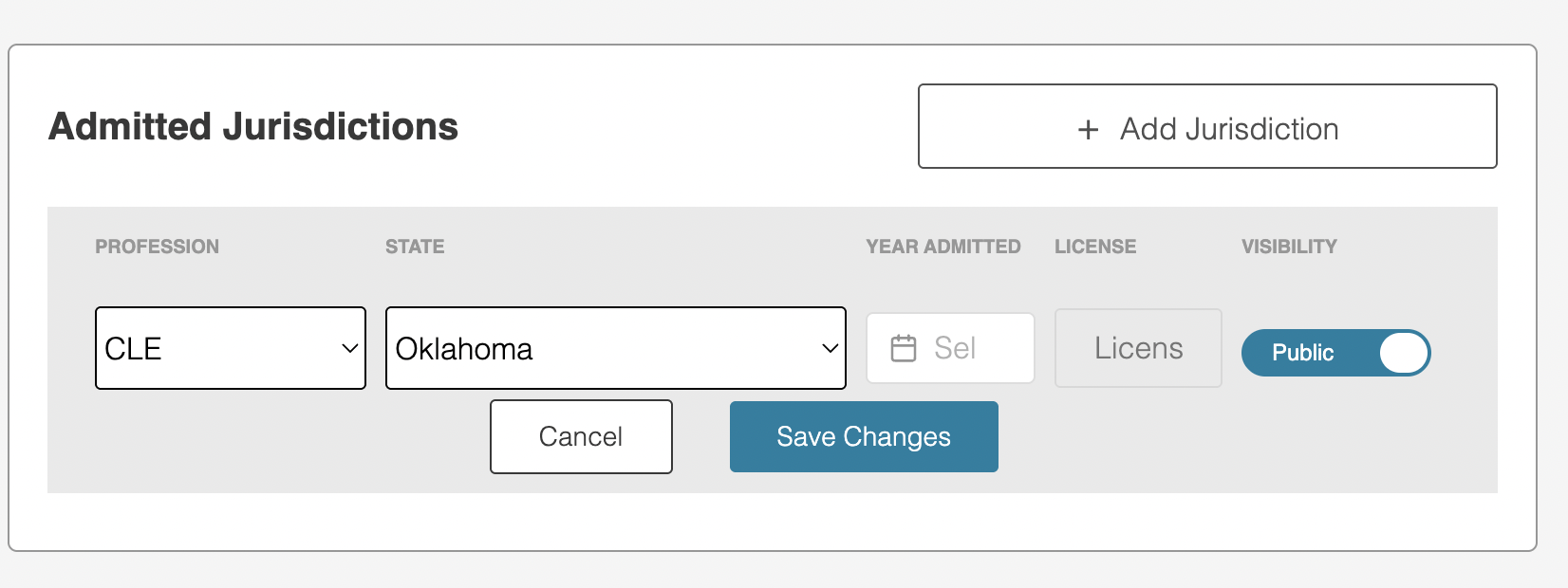Screen dimensions: 1568x588
Task: Click the VISIBILITY column header
Action: pyautogui.click(x=1289, y=247)
